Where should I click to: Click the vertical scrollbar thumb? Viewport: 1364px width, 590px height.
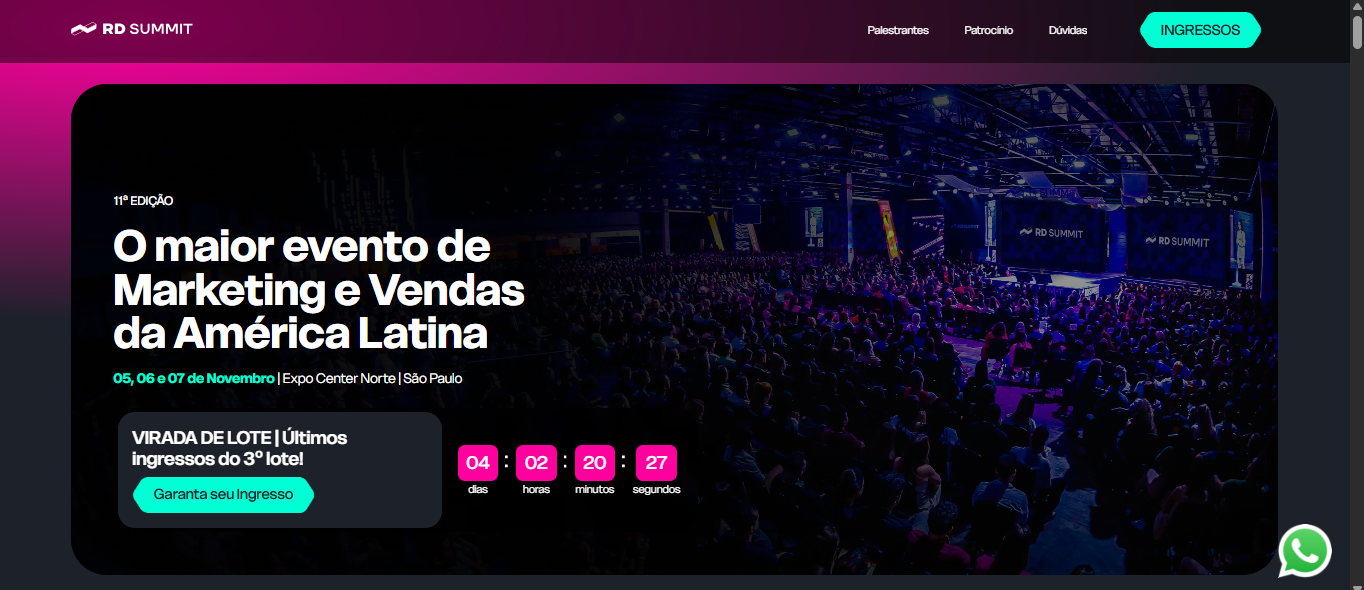(1357, 32)
